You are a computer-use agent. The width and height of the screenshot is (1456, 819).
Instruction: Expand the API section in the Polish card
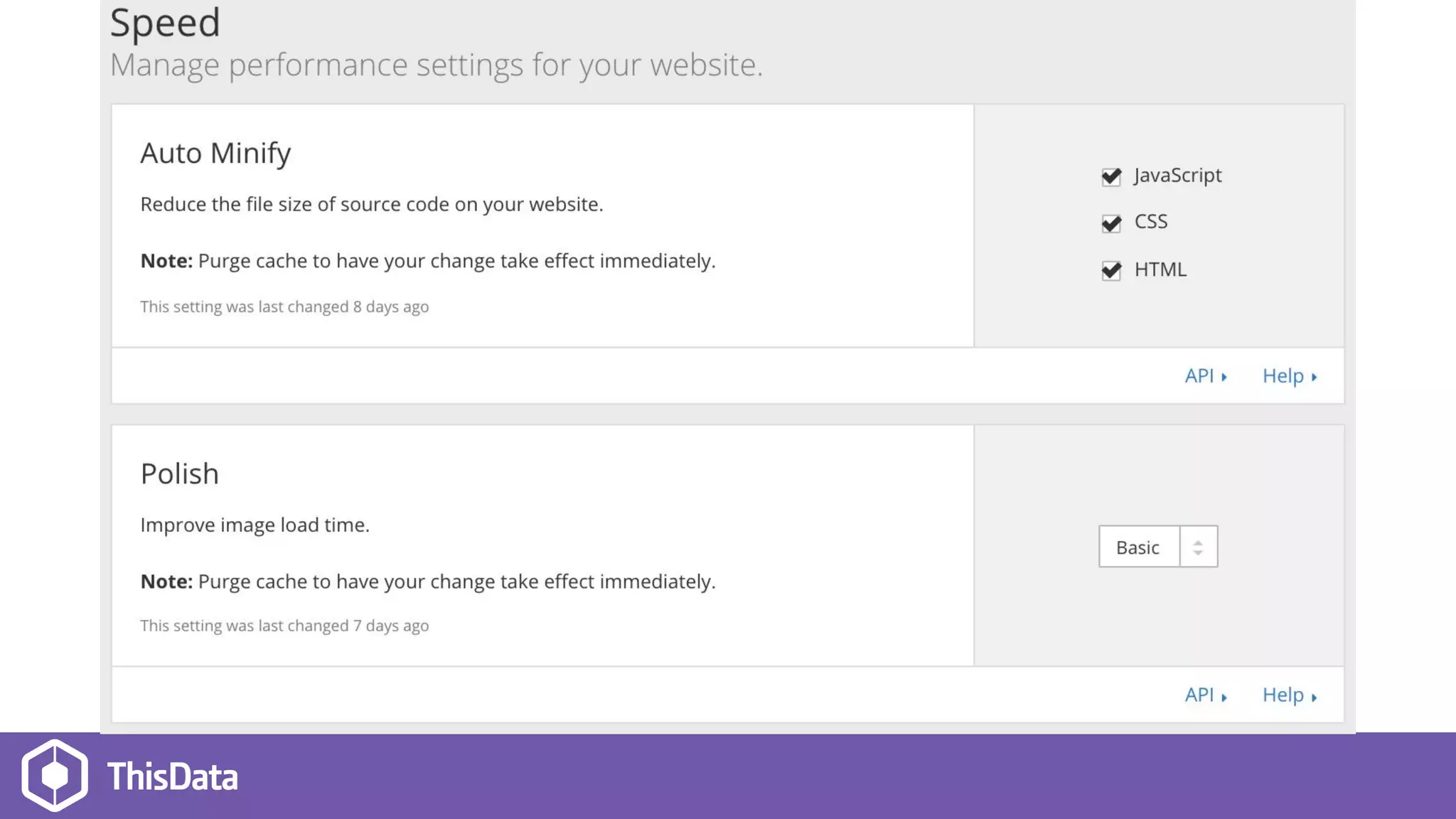(x=1199, y=695)
